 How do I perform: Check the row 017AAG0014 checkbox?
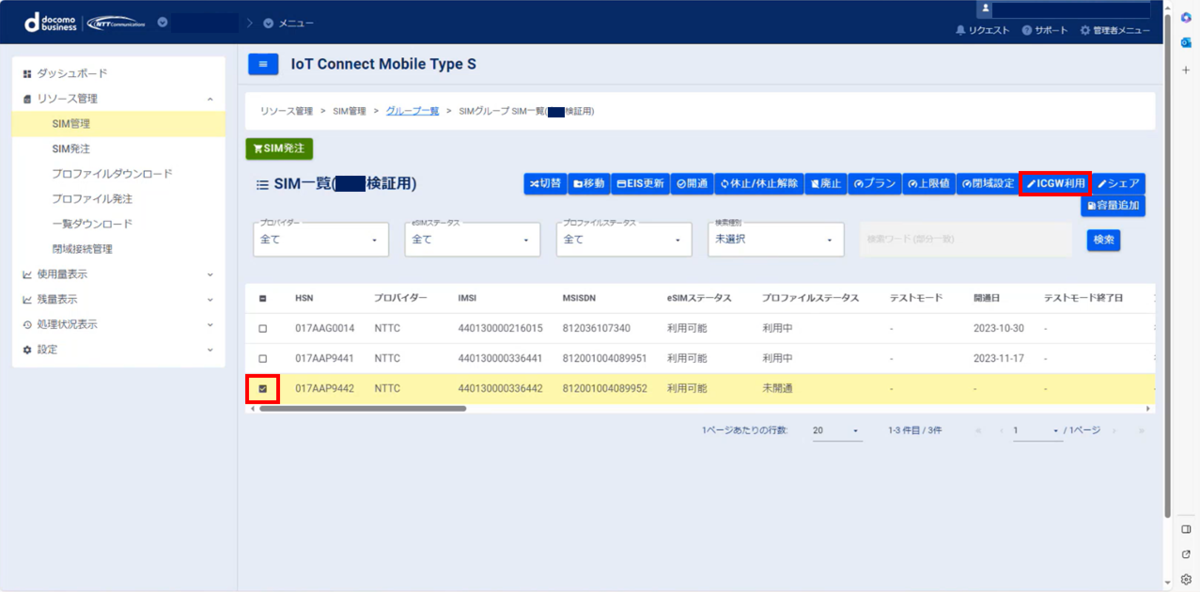(x=263, y=328)
